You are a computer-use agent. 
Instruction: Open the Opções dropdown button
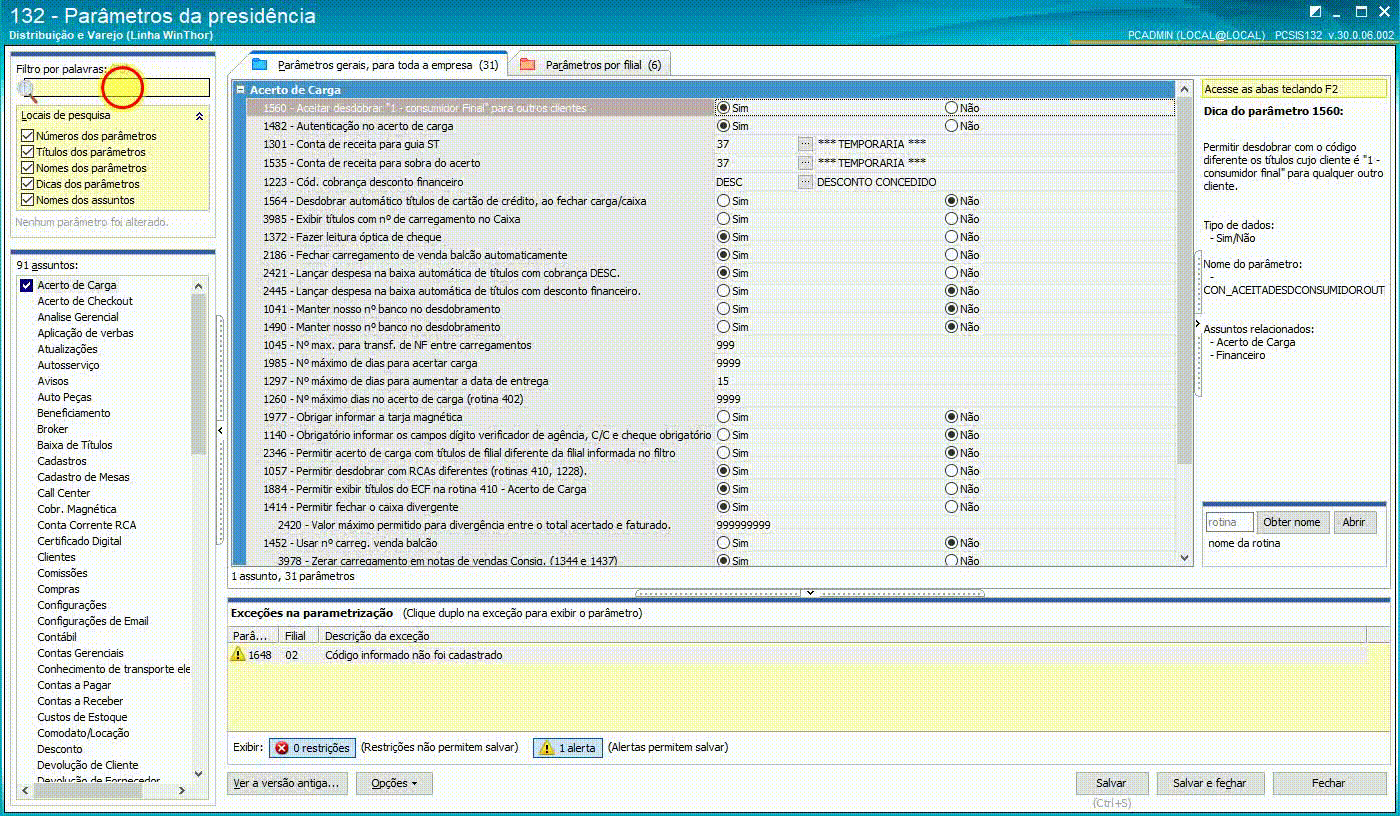coord(394,783)
